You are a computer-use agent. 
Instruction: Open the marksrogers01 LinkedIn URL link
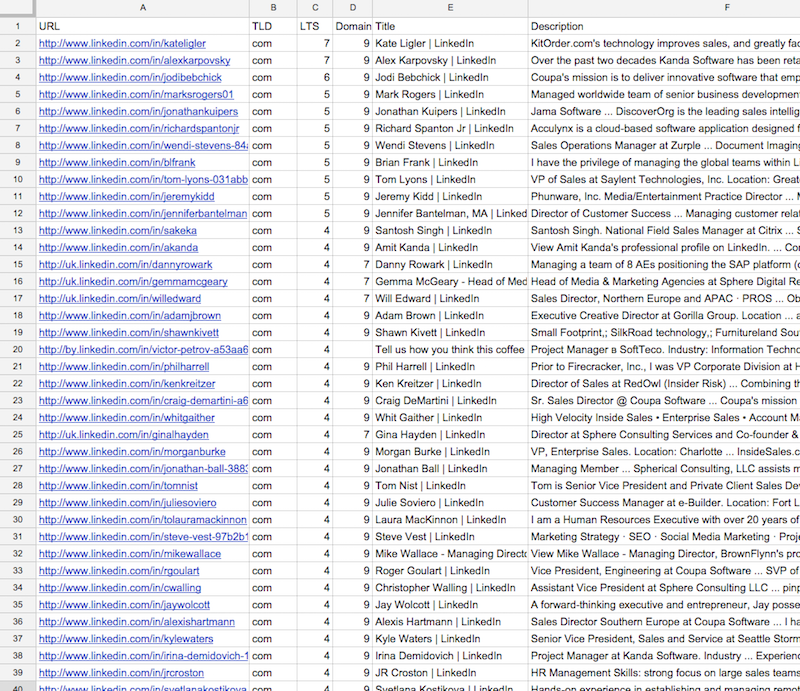136,94
